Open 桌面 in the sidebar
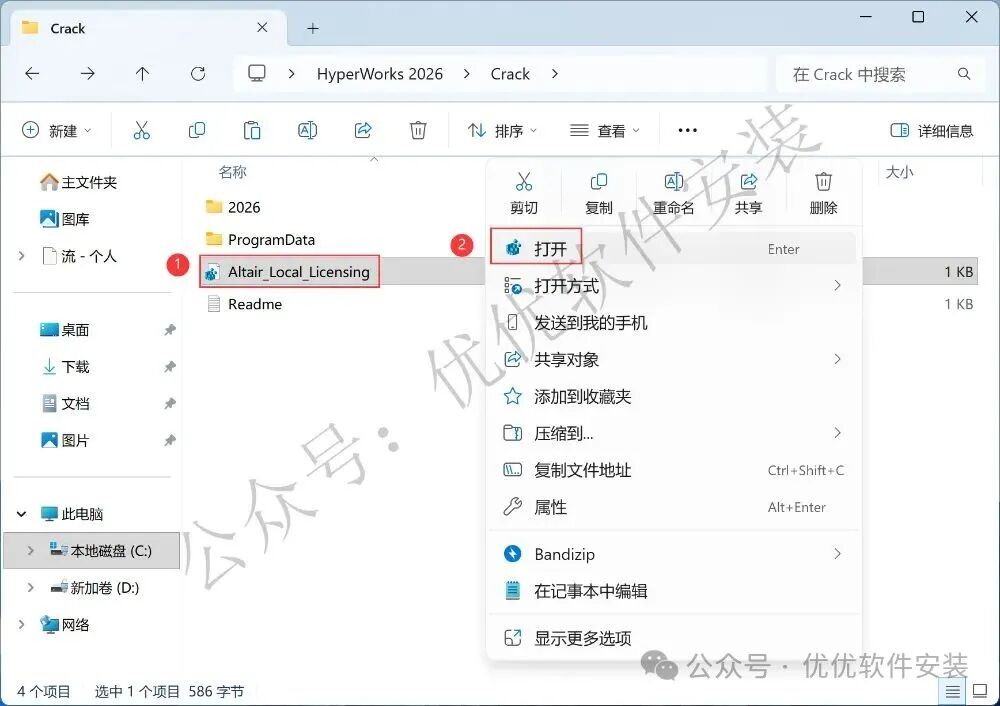 click(64, 330)
